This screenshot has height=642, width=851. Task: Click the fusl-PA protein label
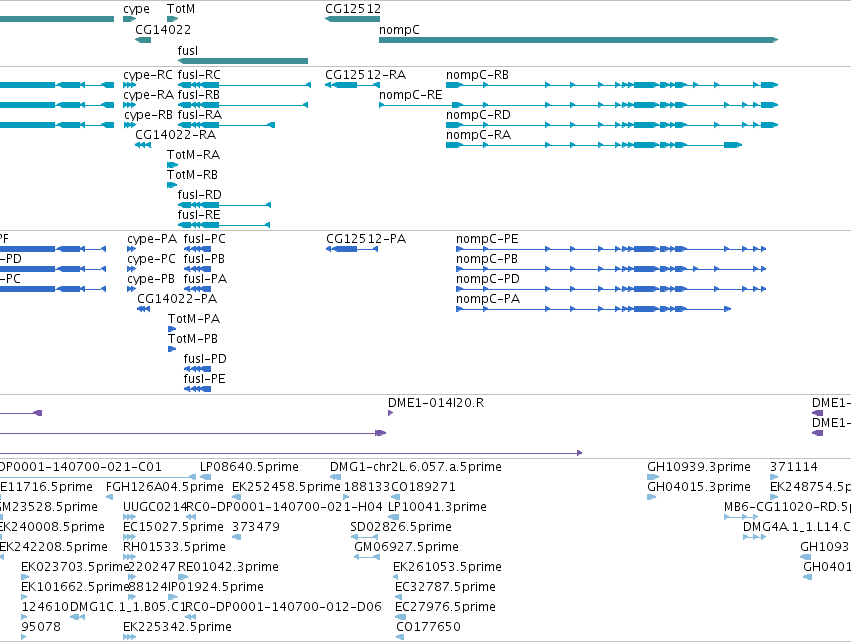pos(205,279)
